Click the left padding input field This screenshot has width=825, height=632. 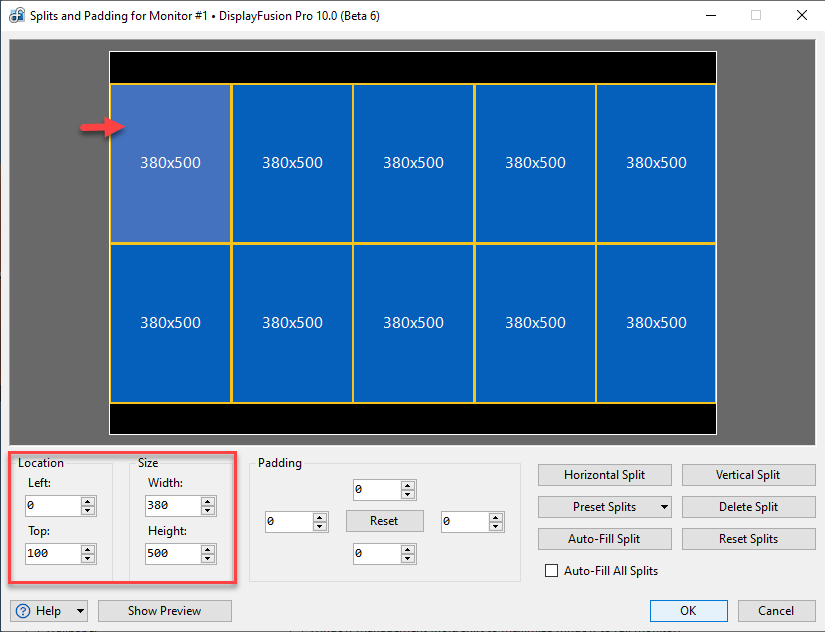(288, 522)
